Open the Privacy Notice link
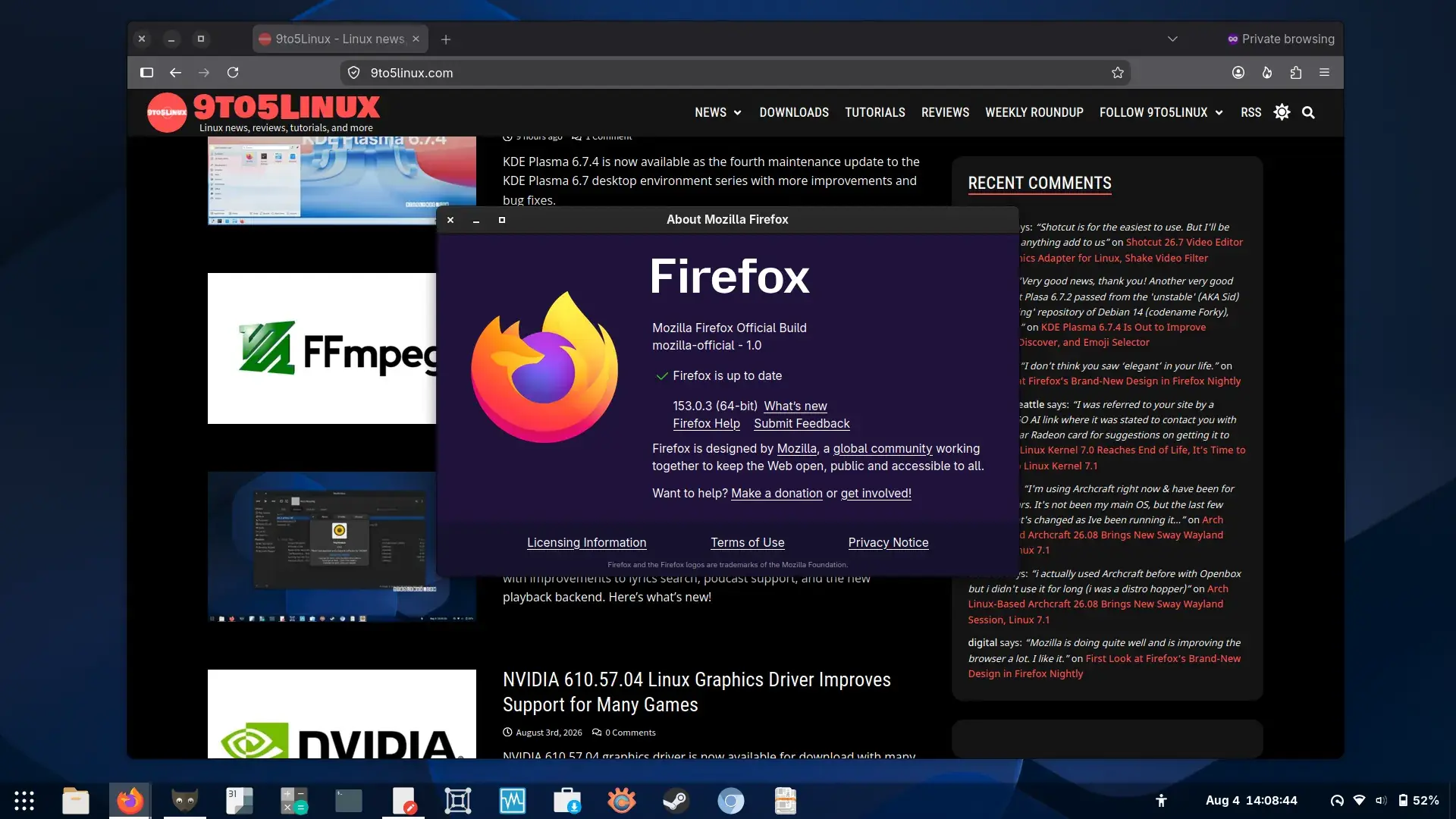 tap(888, 542)
